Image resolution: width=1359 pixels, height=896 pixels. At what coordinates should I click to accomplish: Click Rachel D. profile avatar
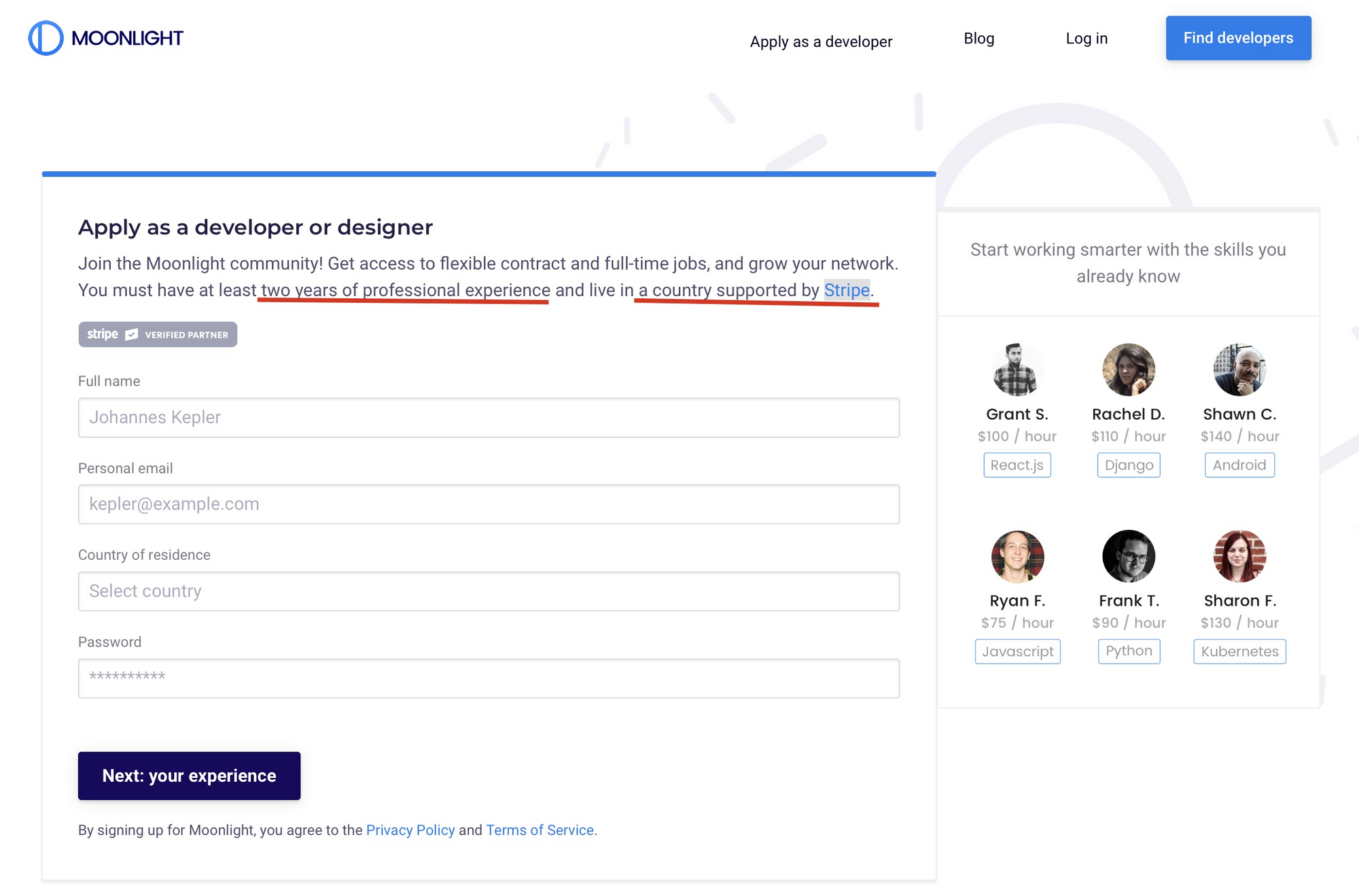[1128, 370]
